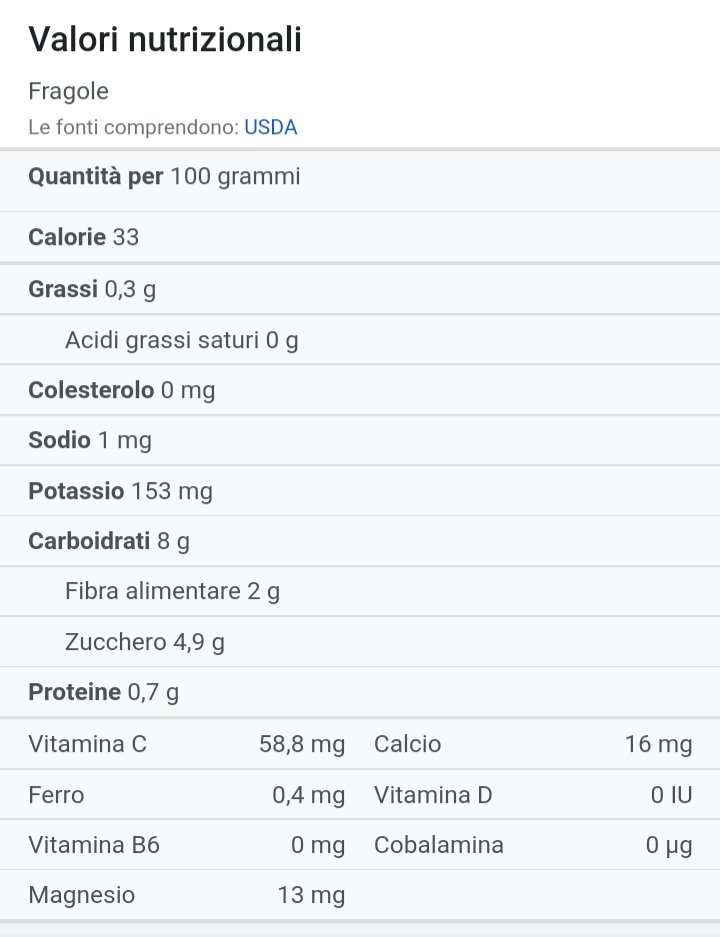Click the Valori nutrizionali heading

pos(165,39)
